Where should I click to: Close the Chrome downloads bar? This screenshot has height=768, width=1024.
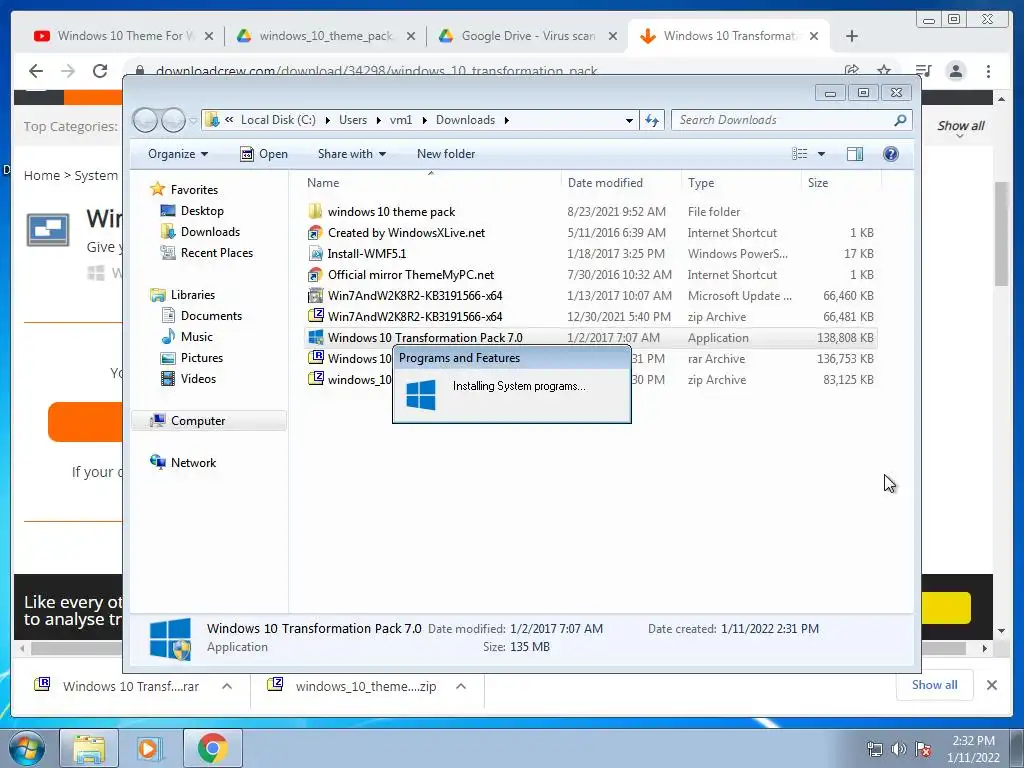point(992,685)
